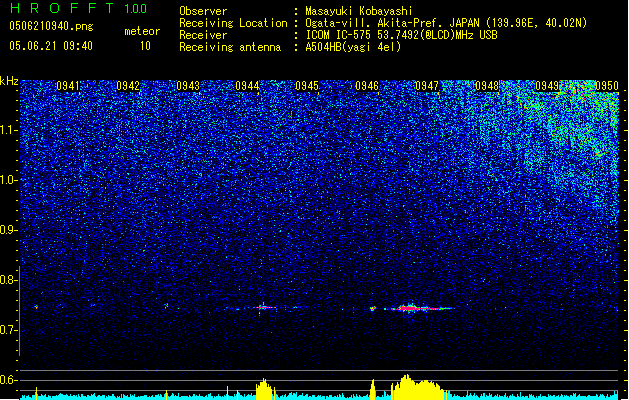Click the 0.9 kHz axis label

[x=9, y=230]
